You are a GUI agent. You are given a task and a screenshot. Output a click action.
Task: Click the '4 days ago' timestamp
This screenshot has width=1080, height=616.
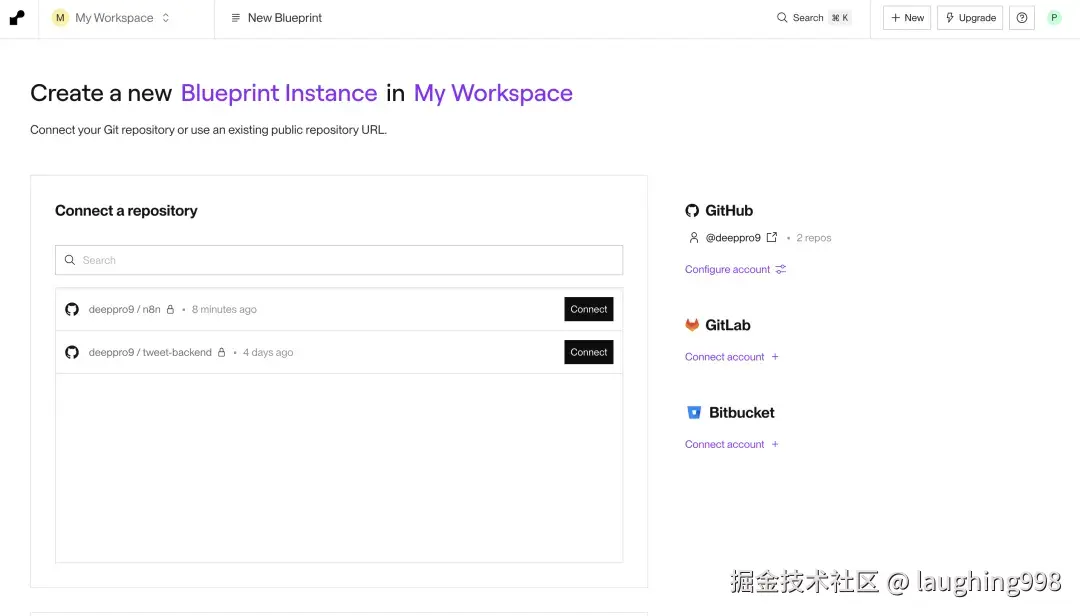tap(268, 352)
